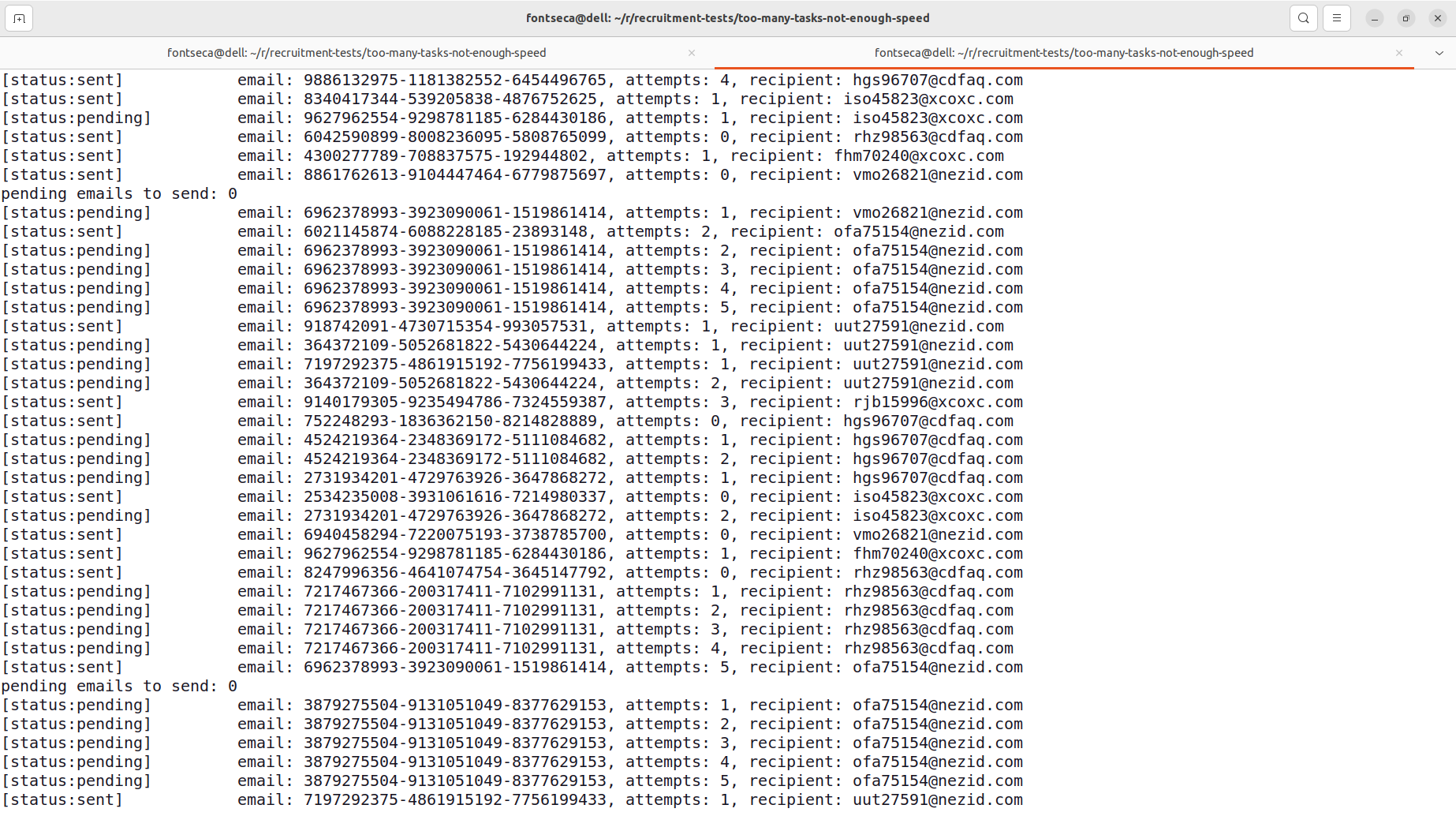Image resolution: width=1456 pixels, height=831 pixels.
Task: Minimize the terminal window
Action: point(1375,18)
